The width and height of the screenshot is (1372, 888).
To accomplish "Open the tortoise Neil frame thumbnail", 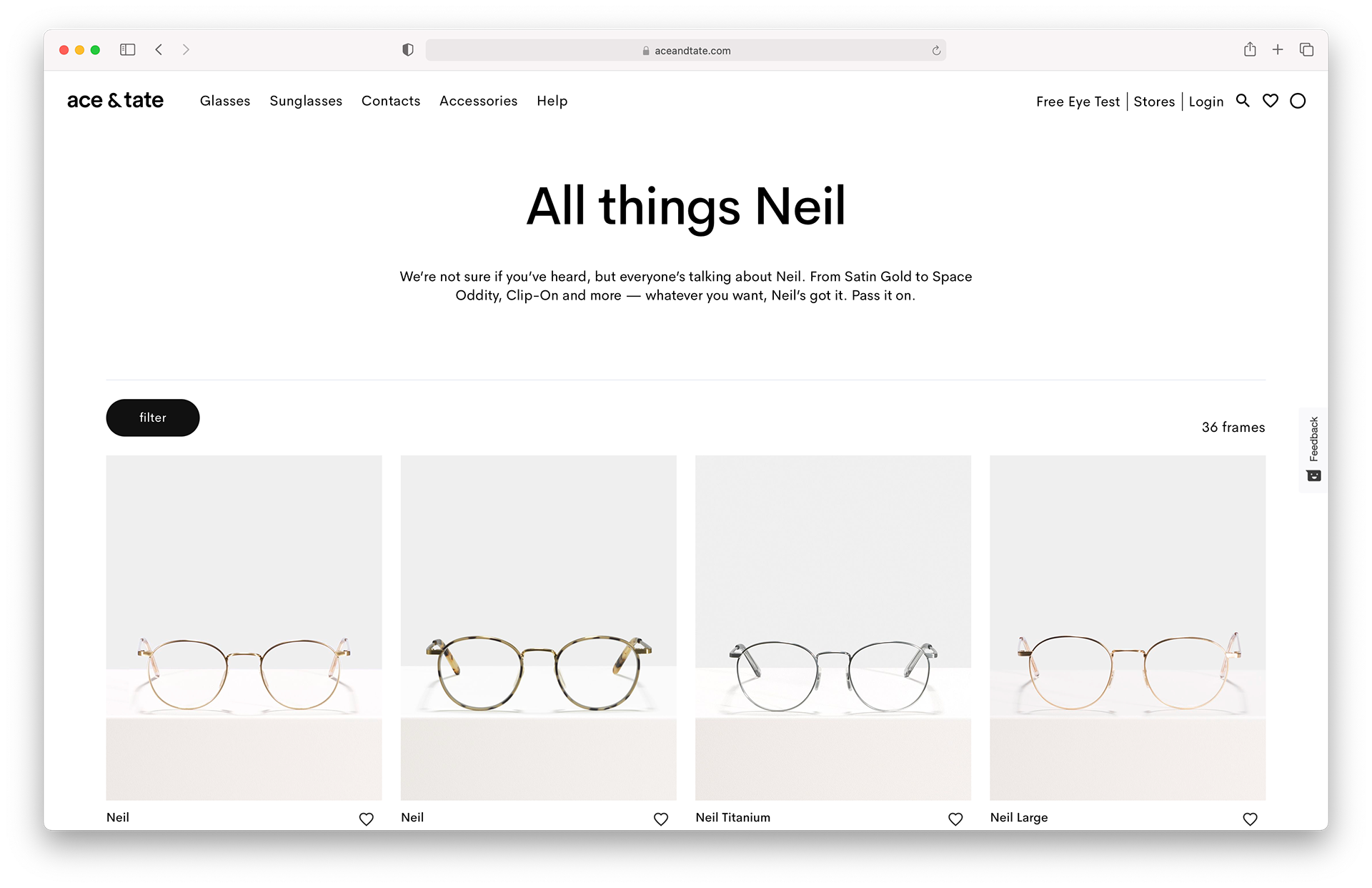I will [x=538, y=627].
